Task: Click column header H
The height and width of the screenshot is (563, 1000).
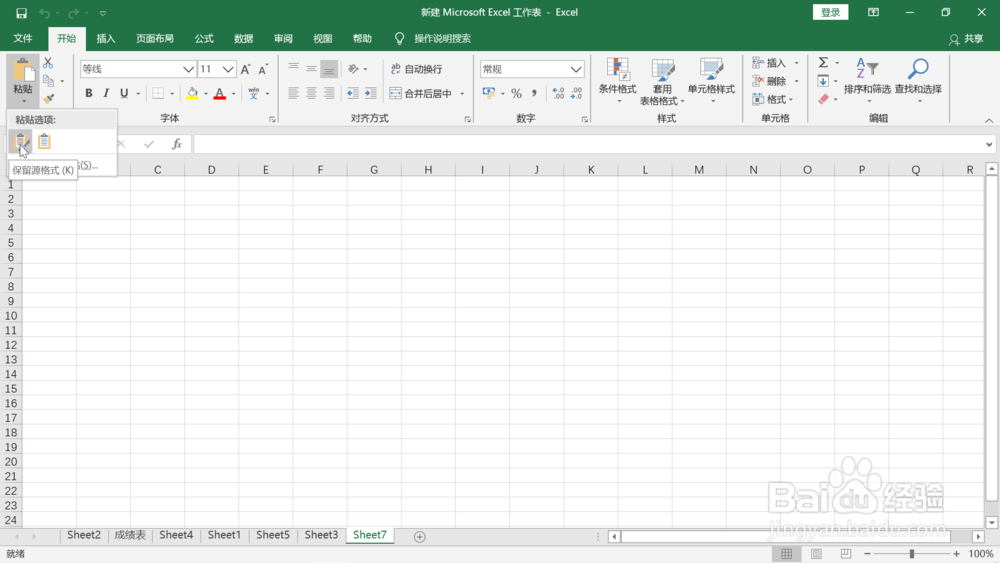Action: pos(428,170)
